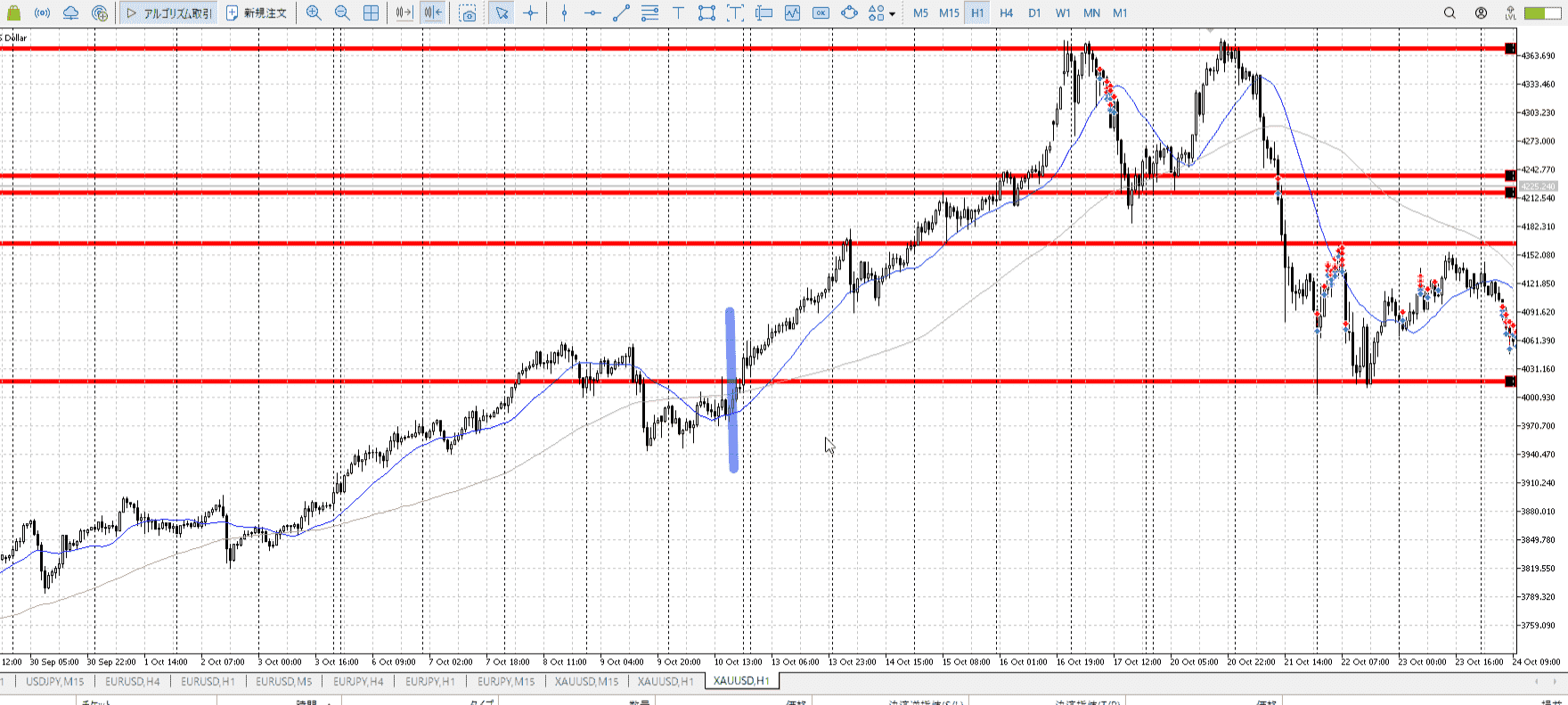Switch timeframe to H4

[x=1006, y=13]
